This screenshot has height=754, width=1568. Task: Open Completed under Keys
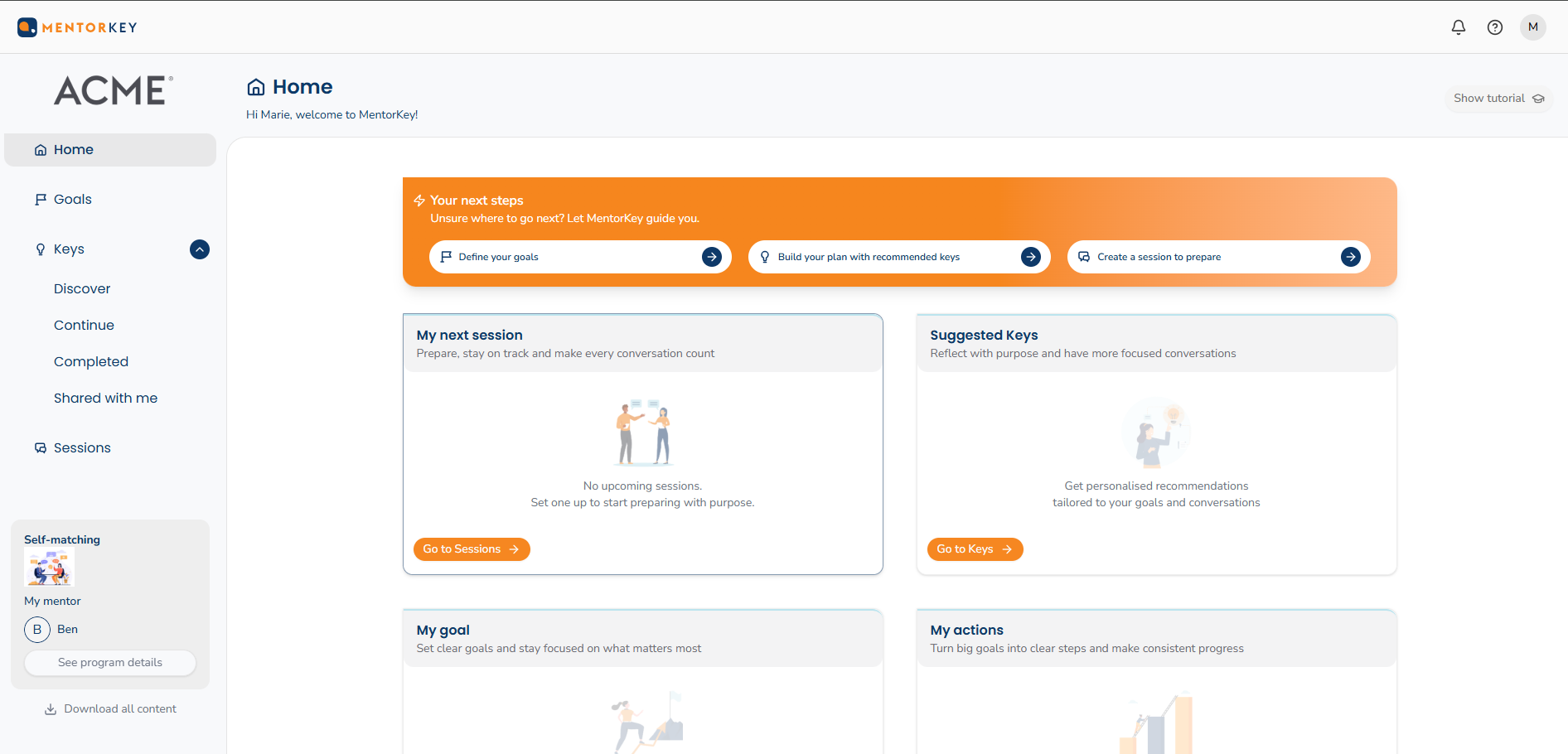(x=91, y=362)
